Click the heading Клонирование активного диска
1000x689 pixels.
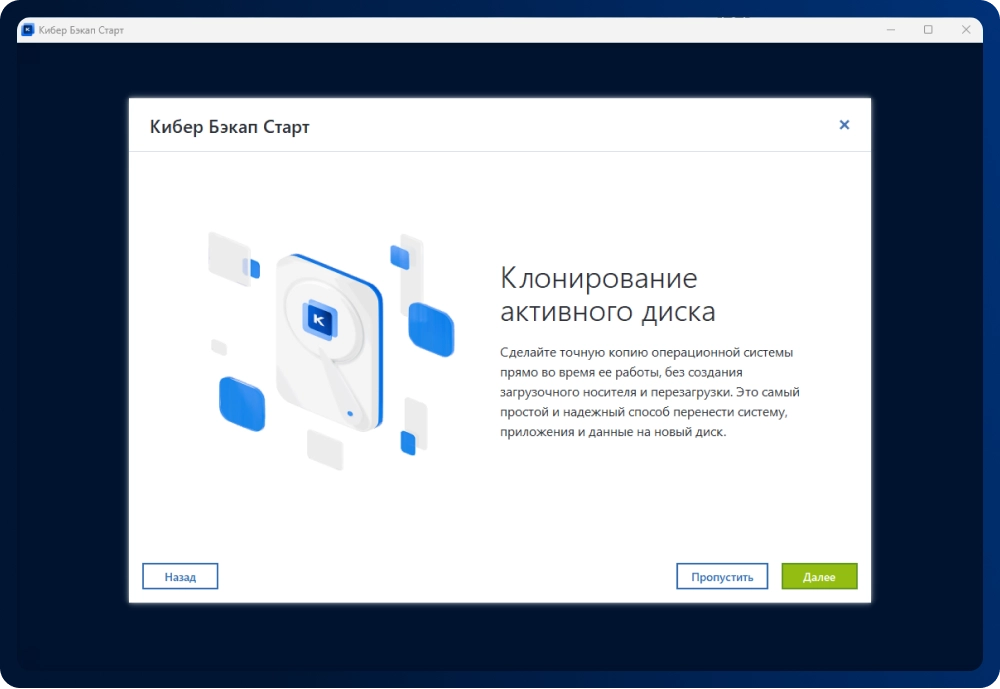607,295
